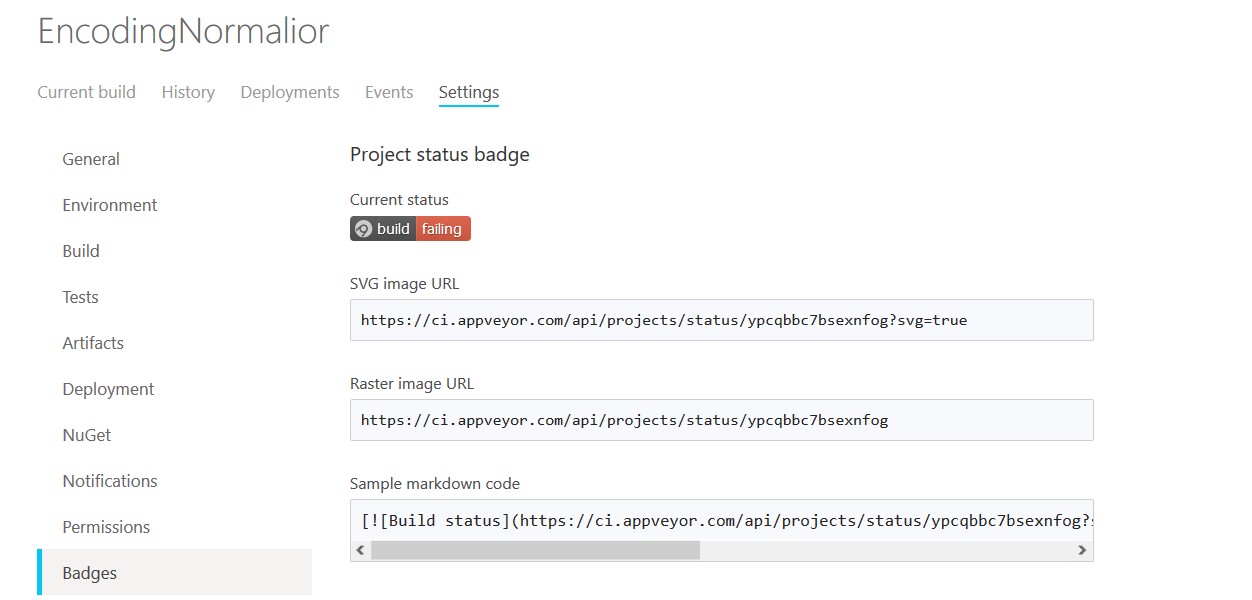The image size is (1252, 600).
Task: Open the Current build tab
Action: click(86, 92)
